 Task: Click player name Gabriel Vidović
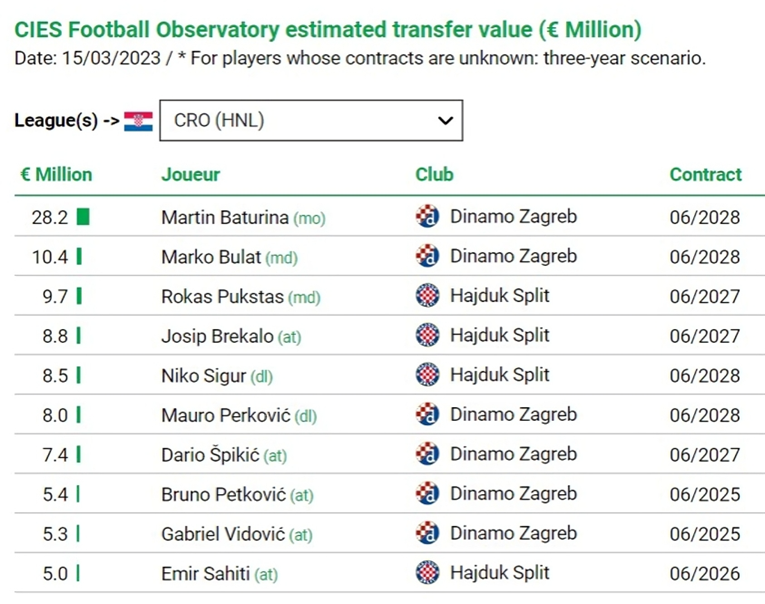(224, 534)
